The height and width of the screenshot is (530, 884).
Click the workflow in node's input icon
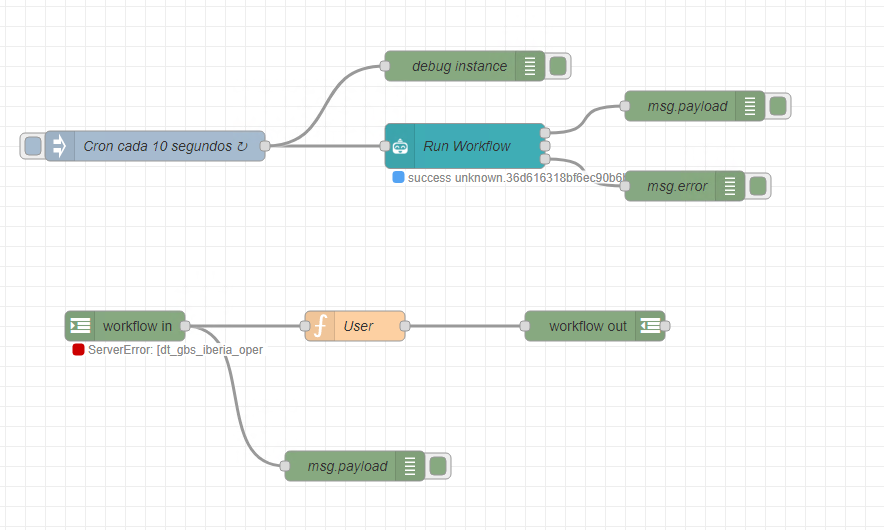80,326
